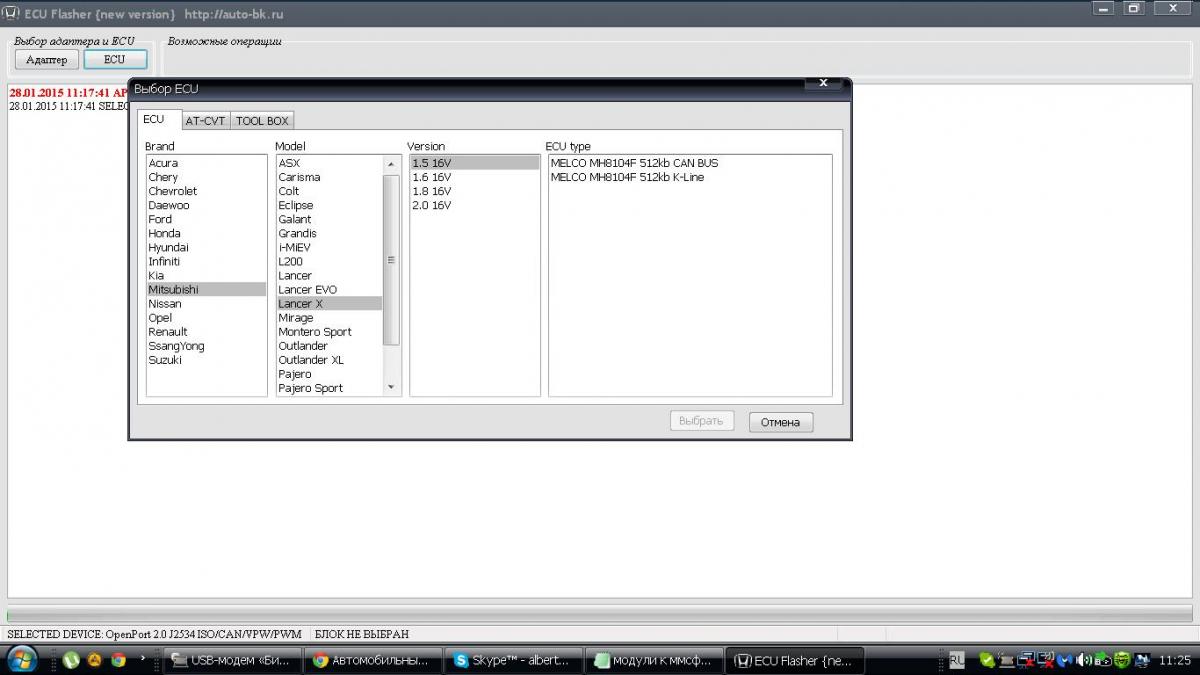Open the TOOL BOX tab
The image size is (1200, 675).
coord(262,121)
